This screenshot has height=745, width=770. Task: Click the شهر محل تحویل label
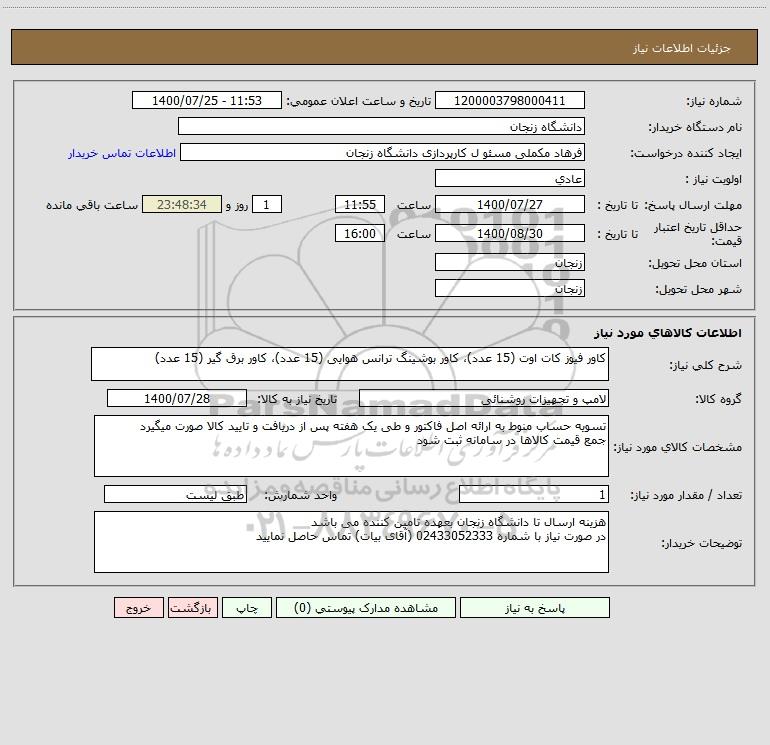pos(698,289)
